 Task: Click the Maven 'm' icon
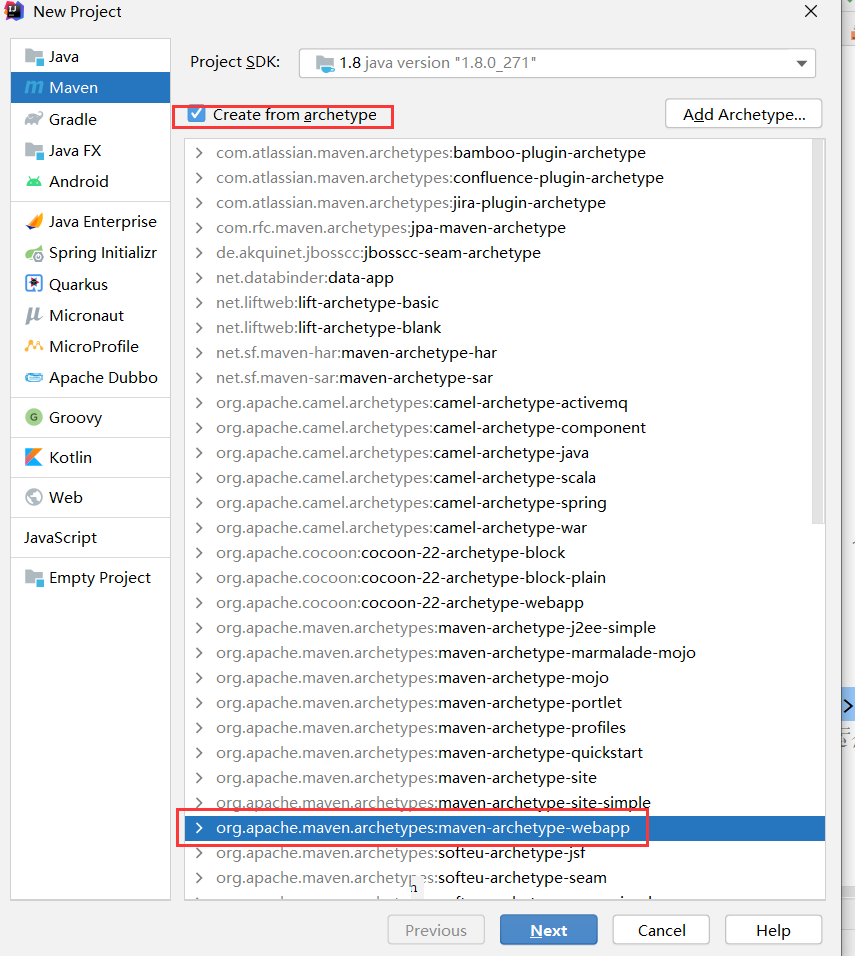click(x=34, y=88)
